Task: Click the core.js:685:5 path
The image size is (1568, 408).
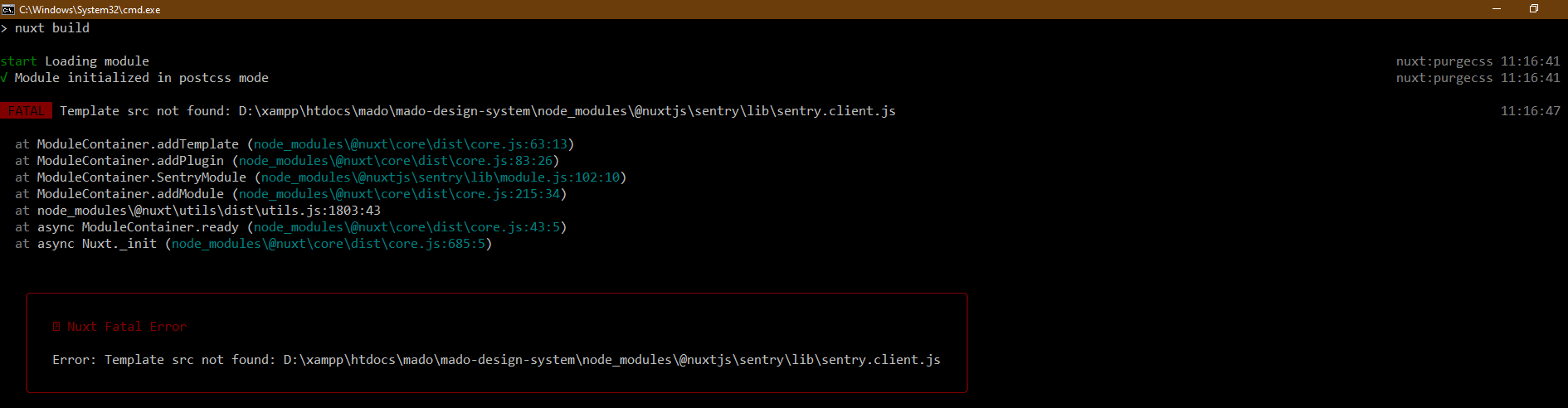Action: point(329,244)
